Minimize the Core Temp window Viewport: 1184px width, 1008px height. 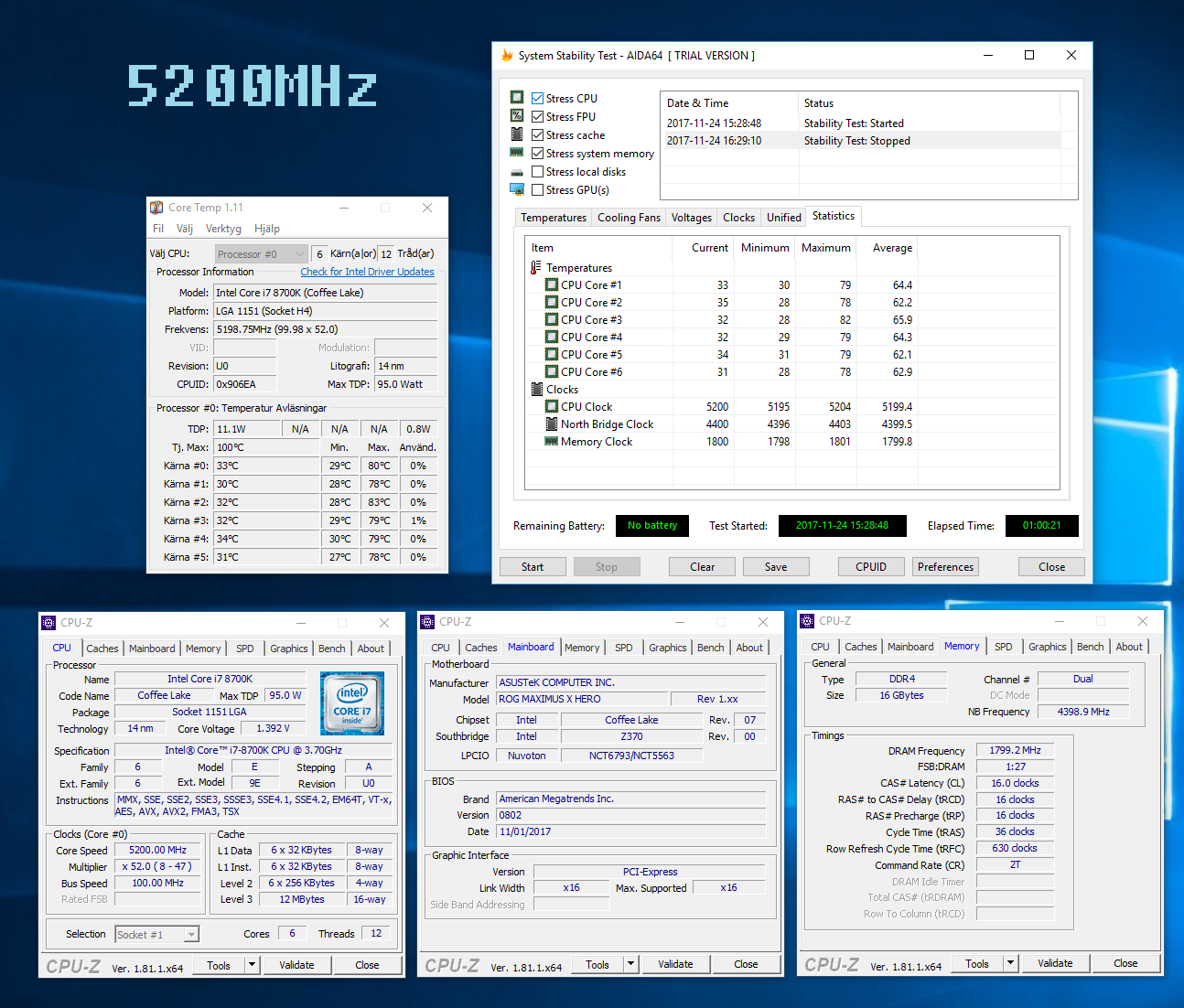345,208
